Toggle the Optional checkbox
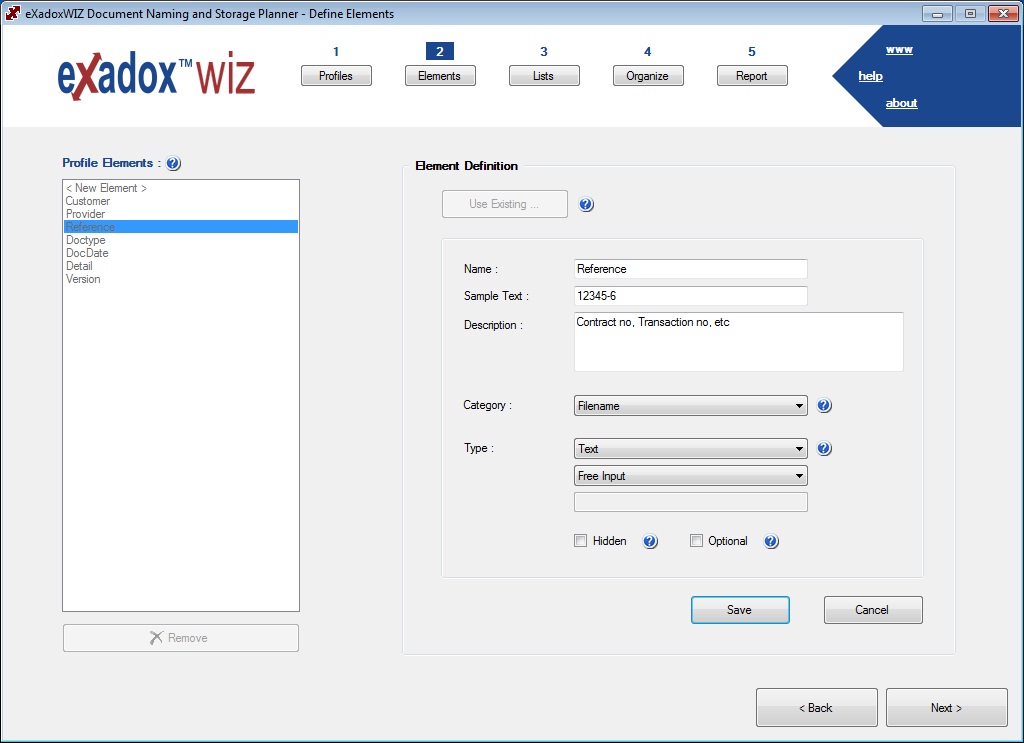 click(697, 541)
